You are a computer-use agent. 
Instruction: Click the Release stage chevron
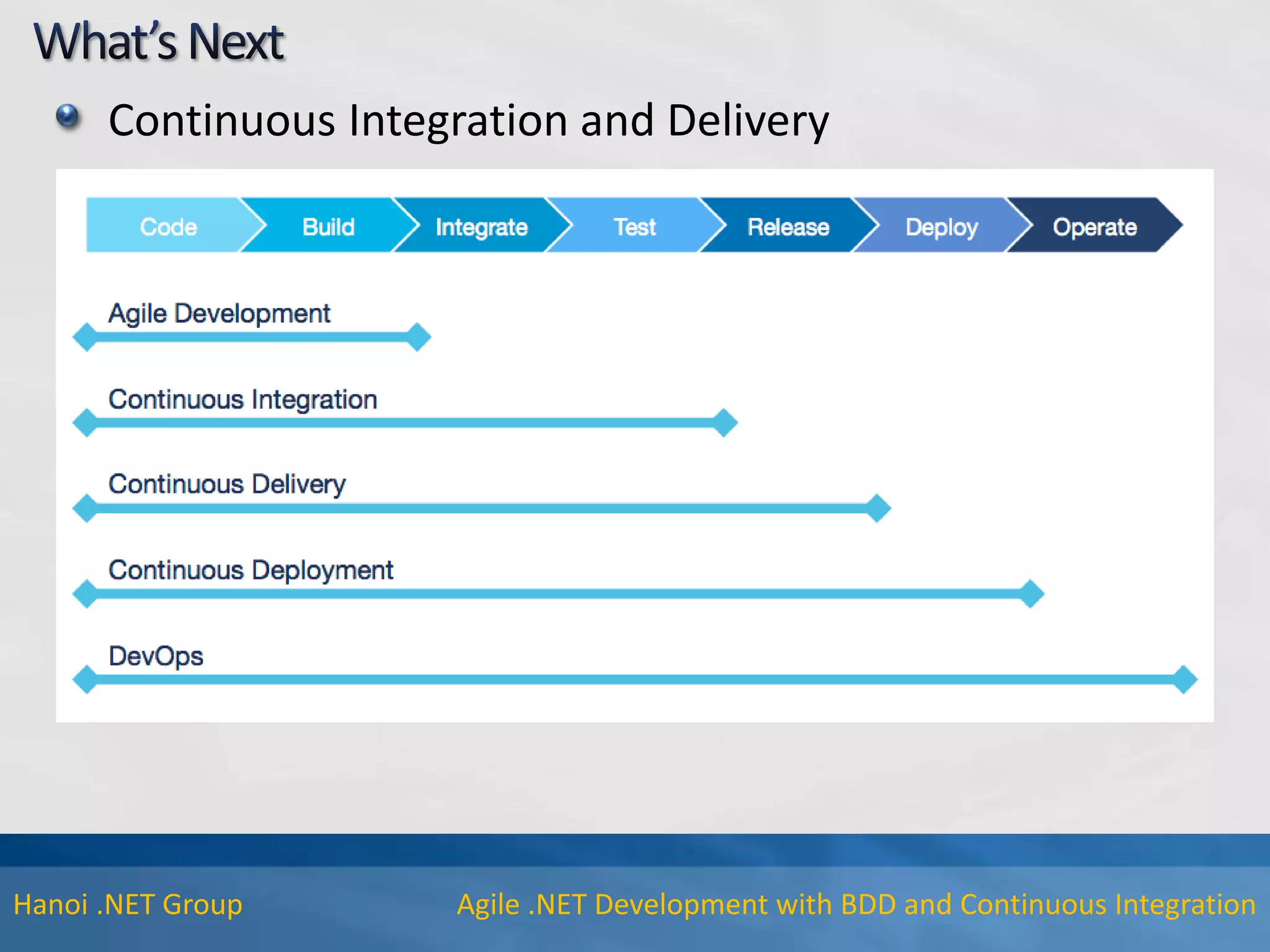pos(788,226)
